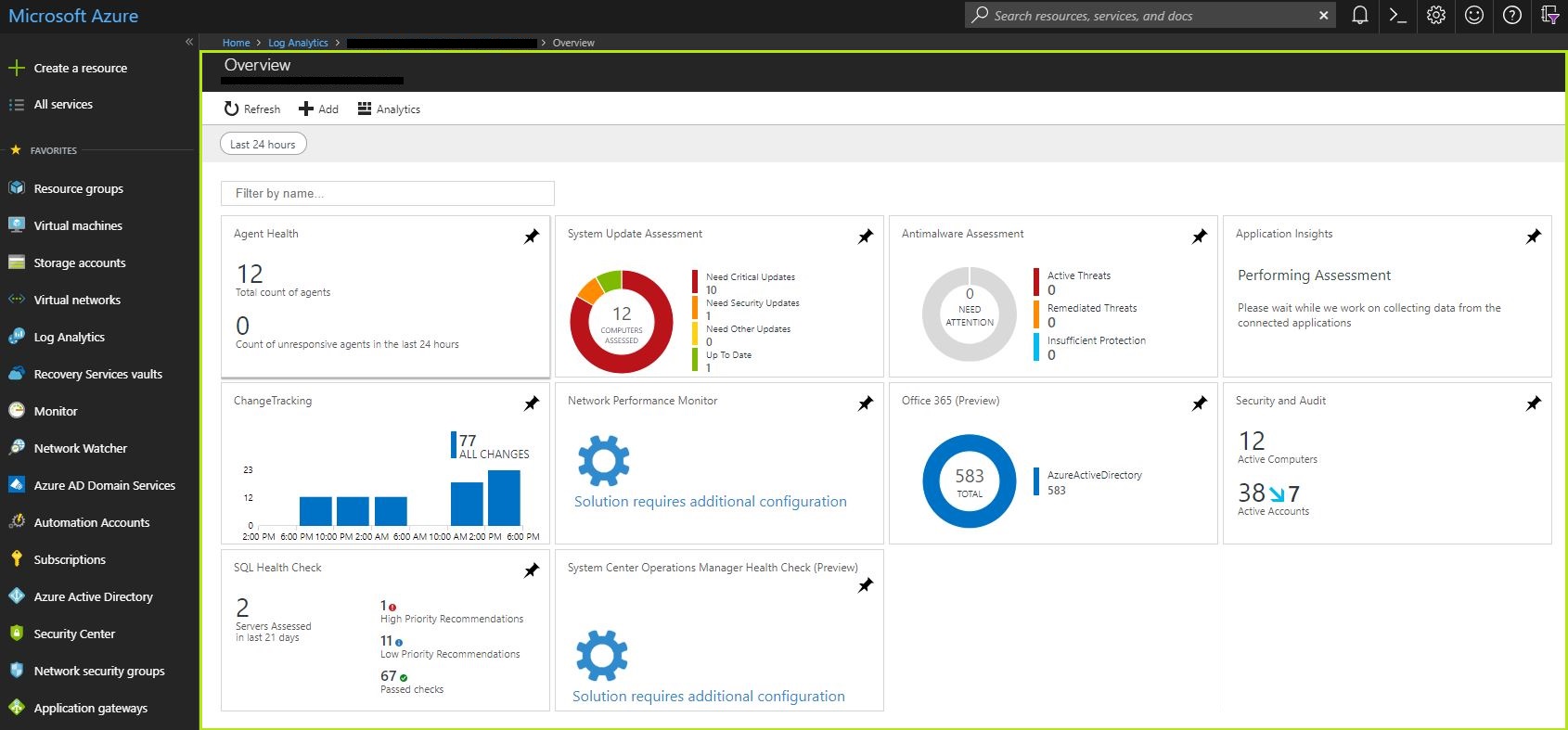Pin the Application Insights tile
1568x730 pixels.
1534,237
